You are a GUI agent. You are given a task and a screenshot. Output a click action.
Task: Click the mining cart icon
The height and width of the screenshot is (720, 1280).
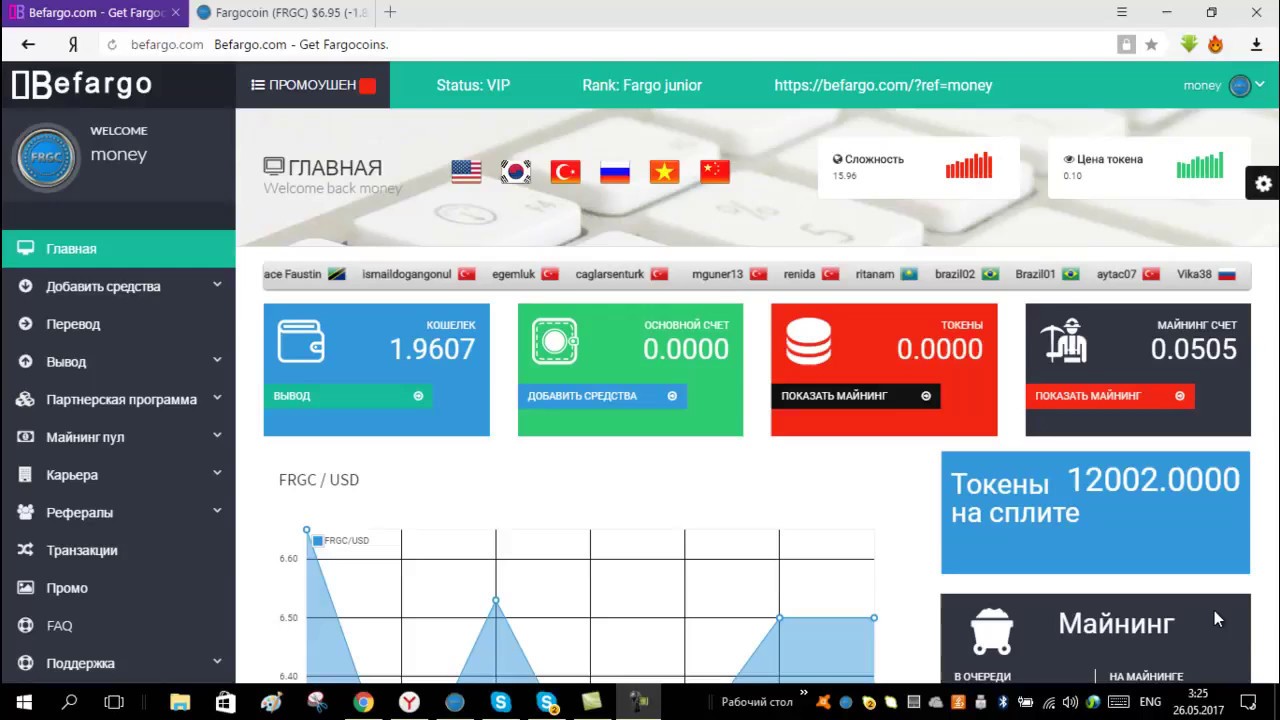click(x=991, y=630)
